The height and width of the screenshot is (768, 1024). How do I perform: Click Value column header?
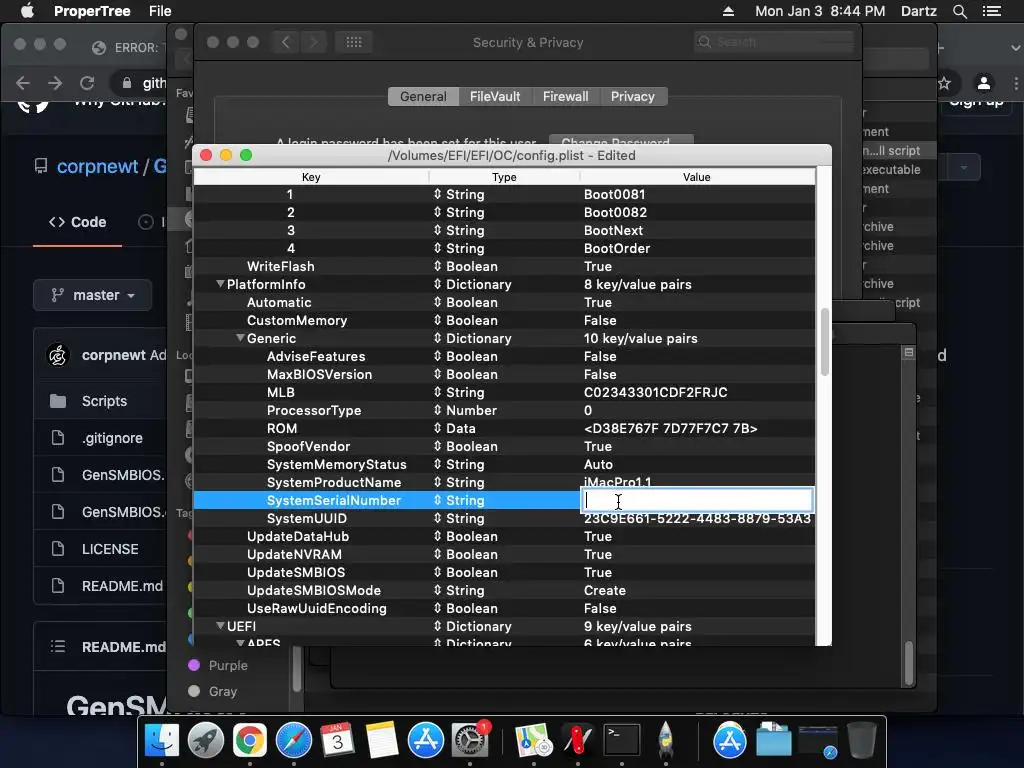coord(697,177)
